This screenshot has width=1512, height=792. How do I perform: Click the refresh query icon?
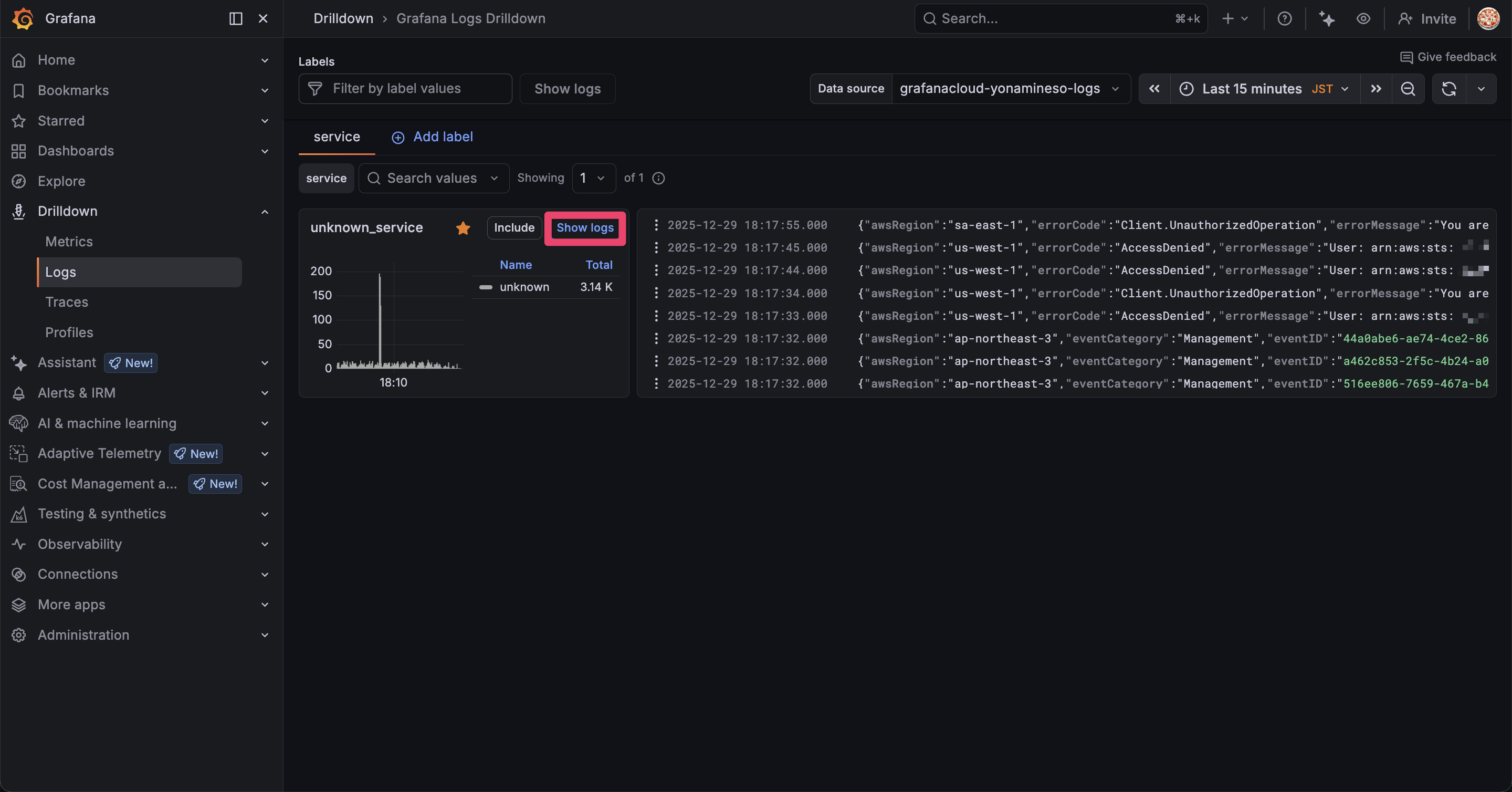1448,89
